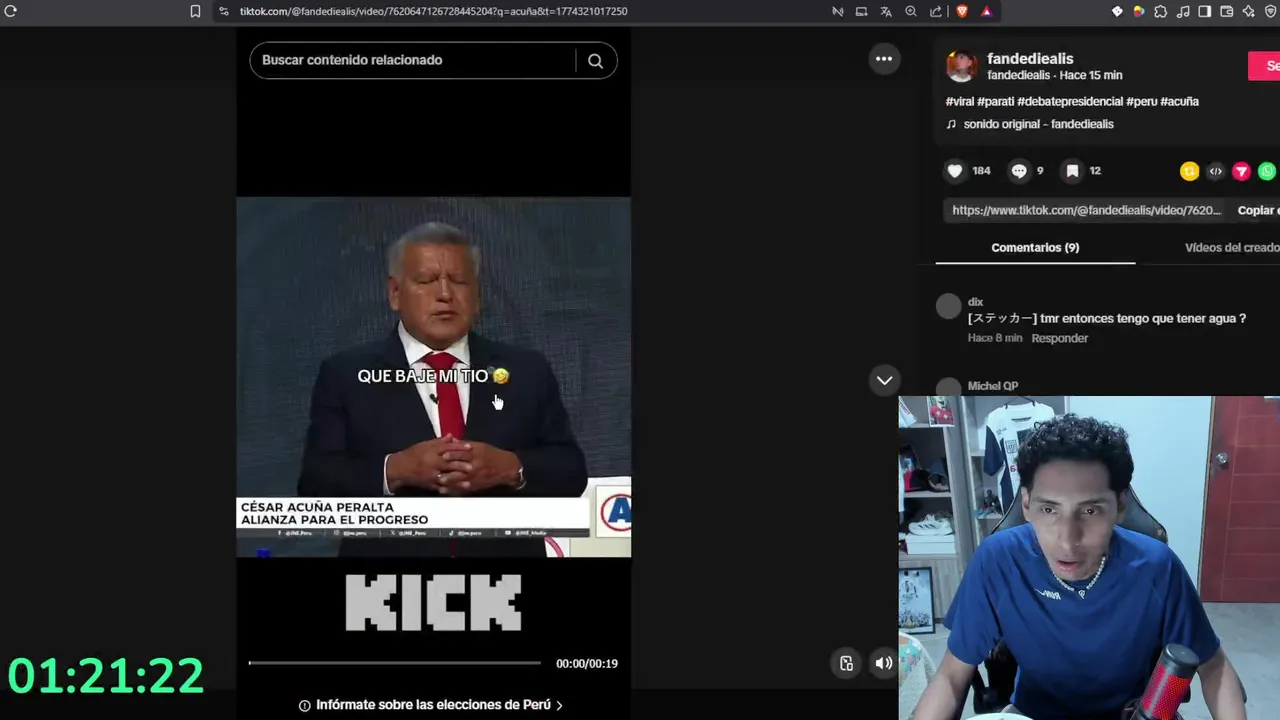Open 'sonido original - fandedielis' sound link
The width and height of the screenshot is (1280, 720).
click(x=1038, y=124)
